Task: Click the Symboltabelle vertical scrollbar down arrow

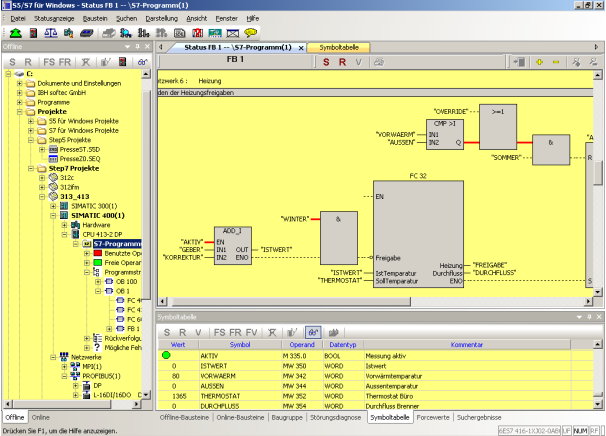Action: [597, 404]
